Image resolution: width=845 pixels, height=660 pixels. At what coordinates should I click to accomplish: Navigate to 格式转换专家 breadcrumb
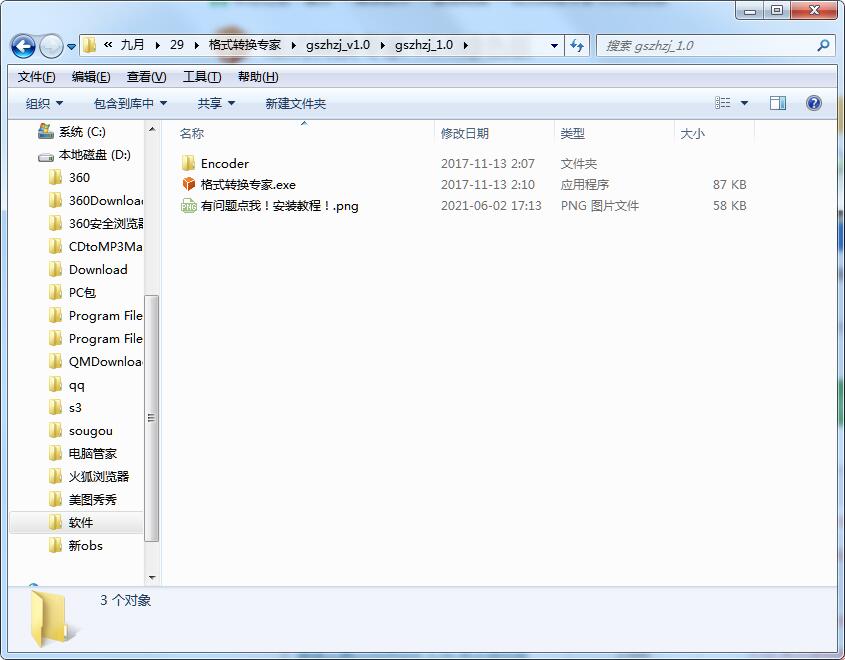pos(245,45)
